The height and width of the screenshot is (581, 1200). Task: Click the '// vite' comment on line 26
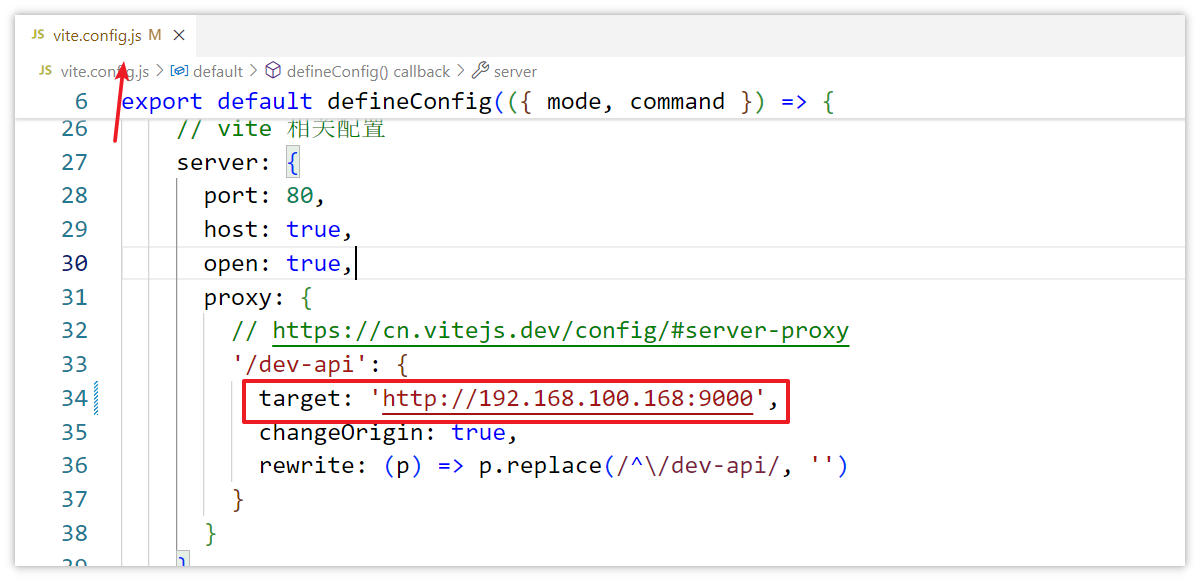pyautogui.click(x=224, y=129)
